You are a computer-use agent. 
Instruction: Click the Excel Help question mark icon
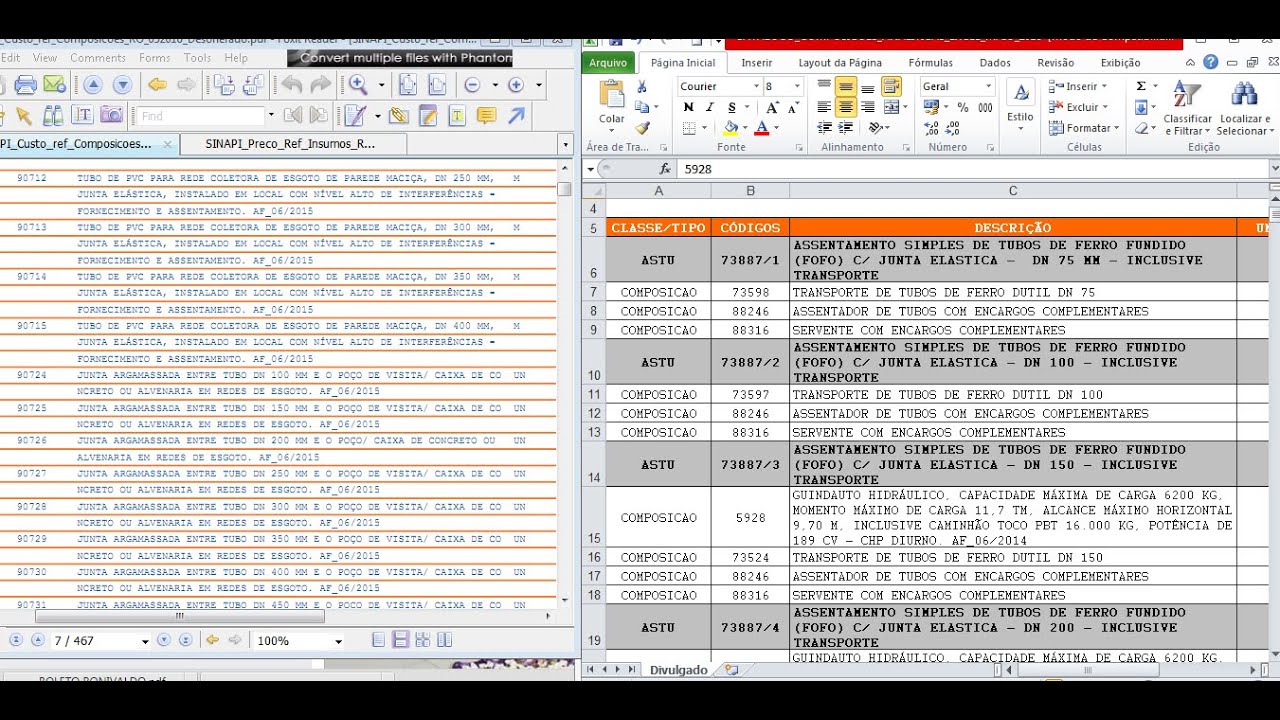[1211, 62]
